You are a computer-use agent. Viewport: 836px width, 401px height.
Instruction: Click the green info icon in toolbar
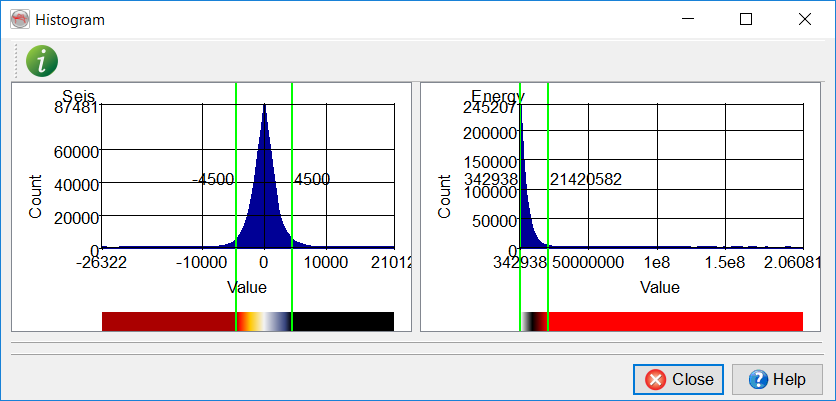(x=41, y=61)
